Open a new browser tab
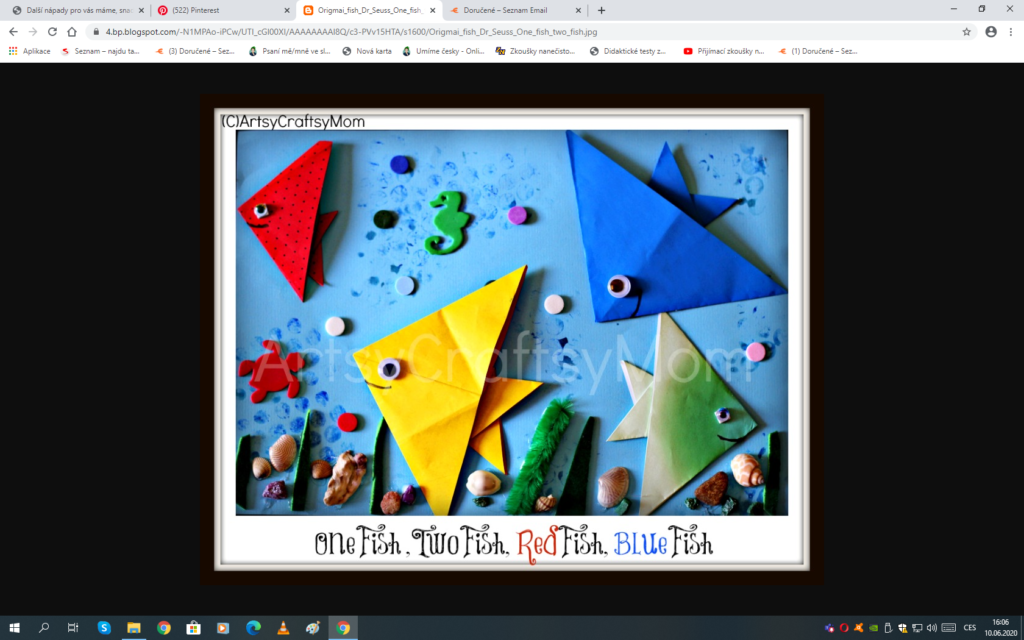The image size is (1024, 640). pyautogui.click(x=601, y=10)
